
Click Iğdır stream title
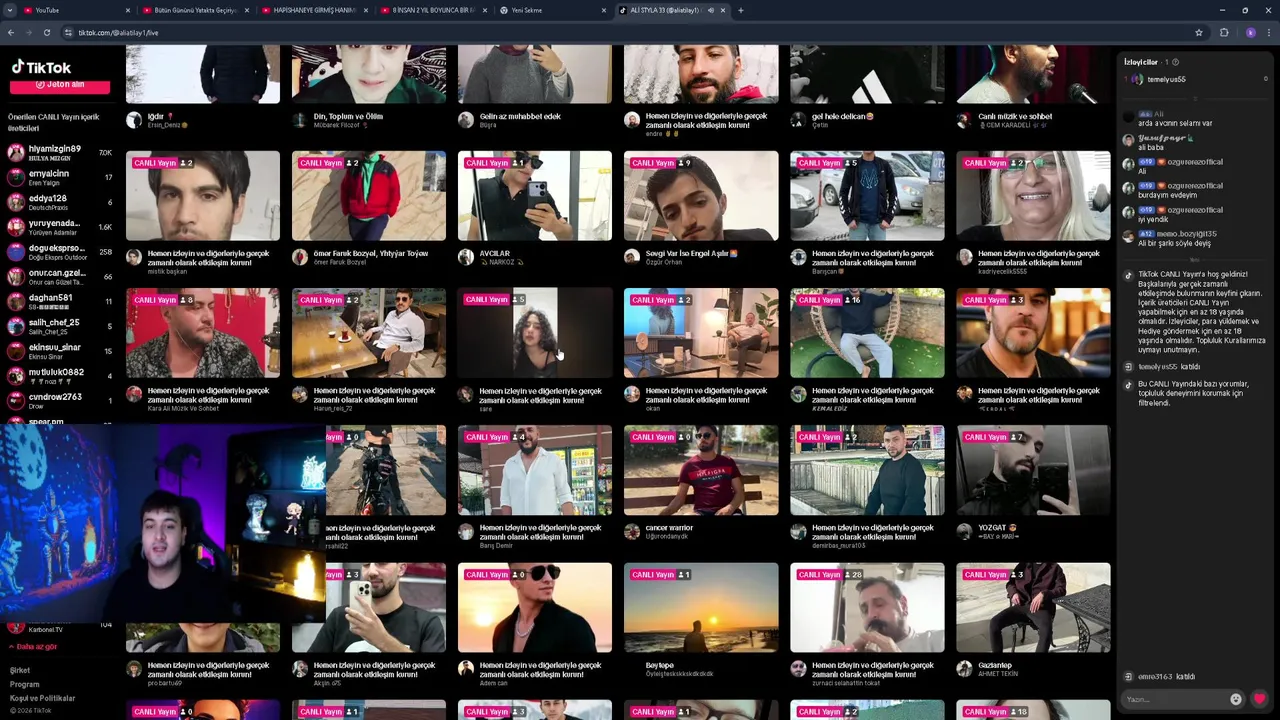160,116
